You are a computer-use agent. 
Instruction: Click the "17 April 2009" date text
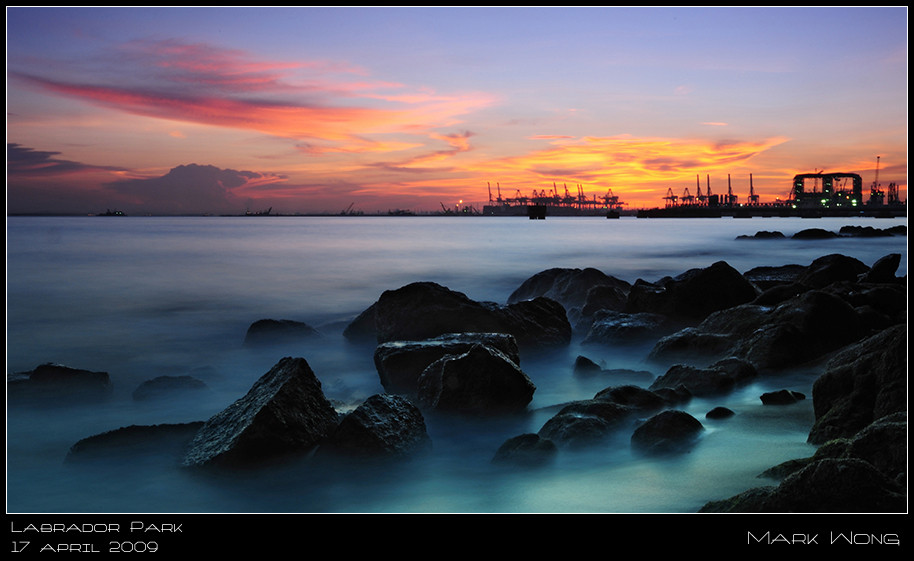pos(85,547)
